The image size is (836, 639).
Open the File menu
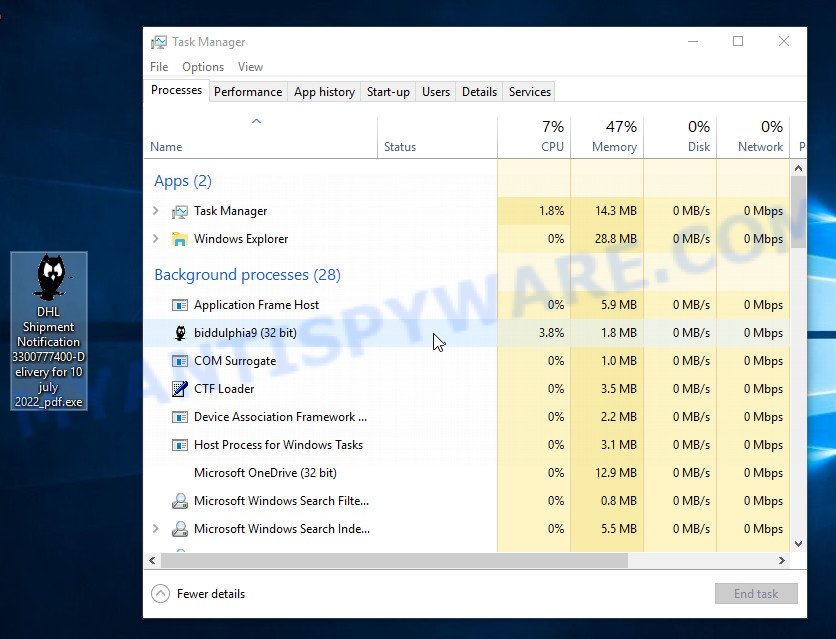[x=159, y=67]
